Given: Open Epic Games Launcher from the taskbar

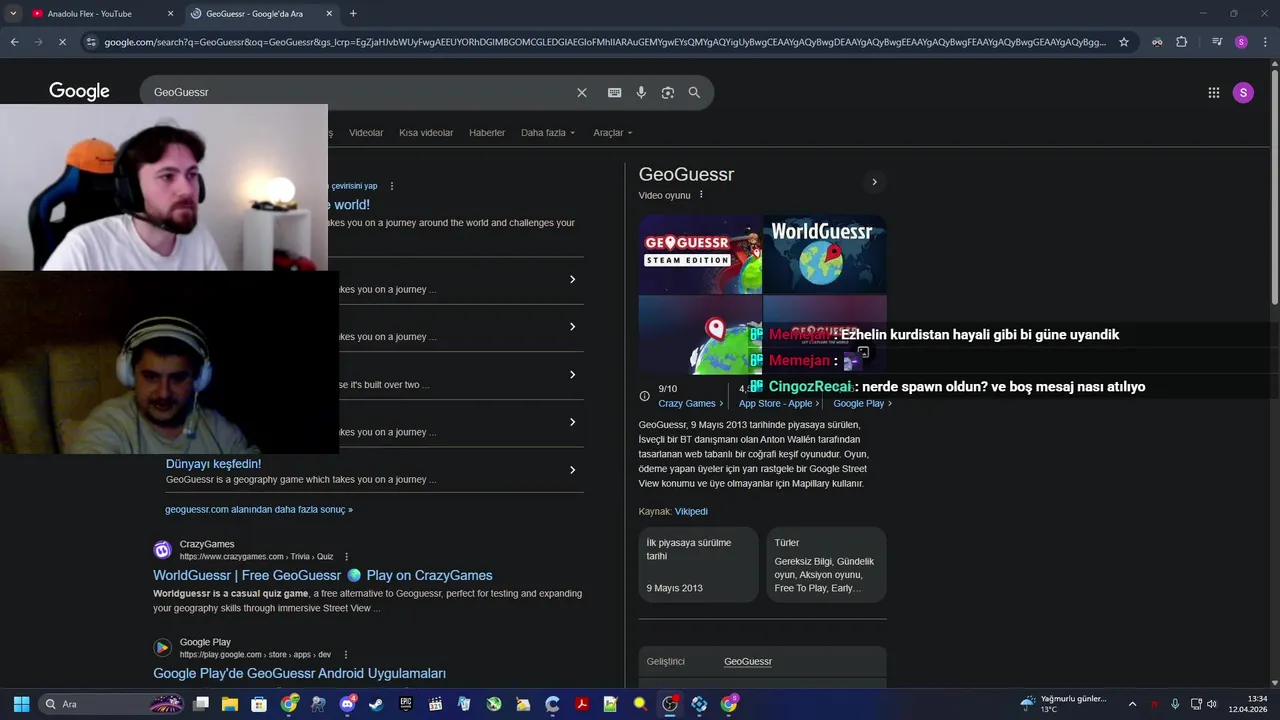Looking at the screenshot, I should tap(406, 704).
